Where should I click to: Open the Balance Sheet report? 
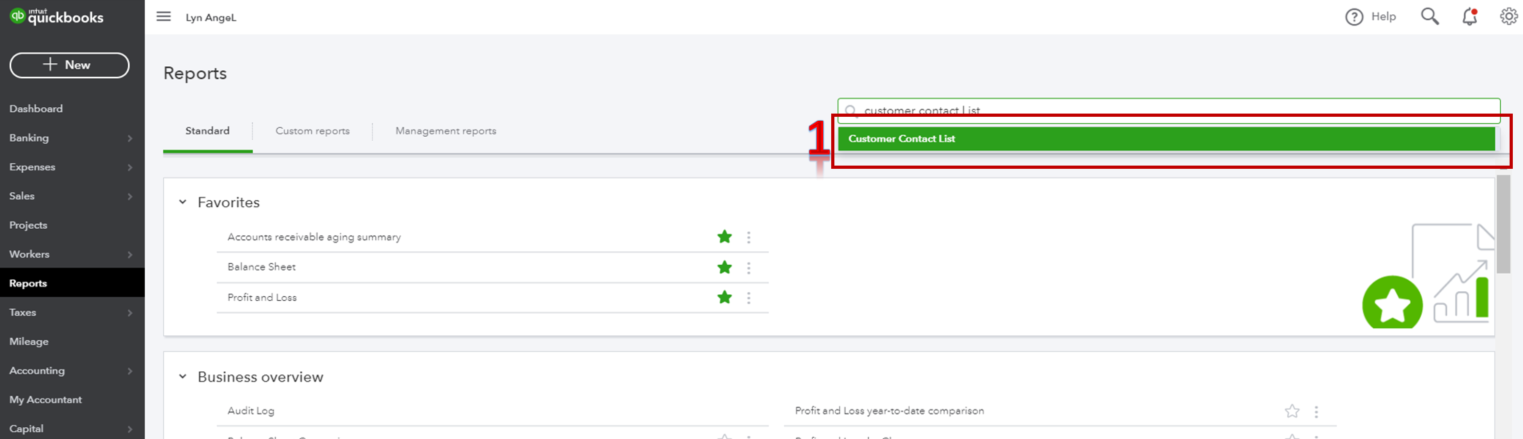(261, 267)
